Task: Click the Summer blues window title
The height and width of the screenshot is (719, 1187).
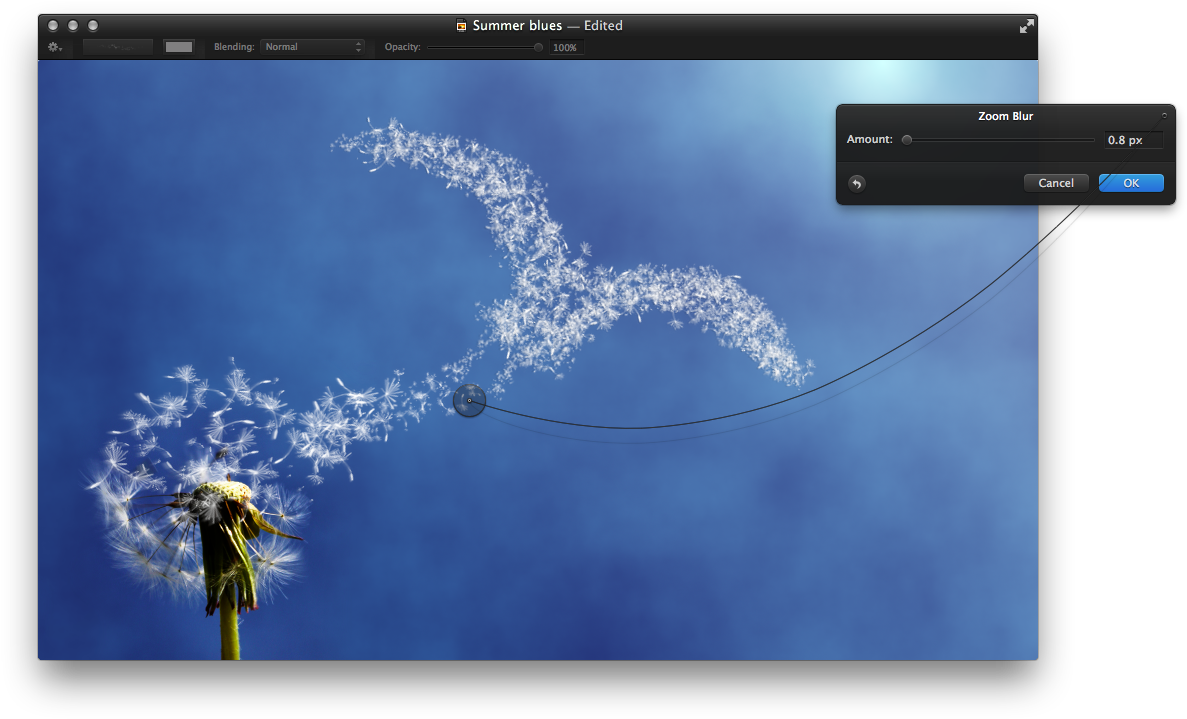Action: point(517,26)
